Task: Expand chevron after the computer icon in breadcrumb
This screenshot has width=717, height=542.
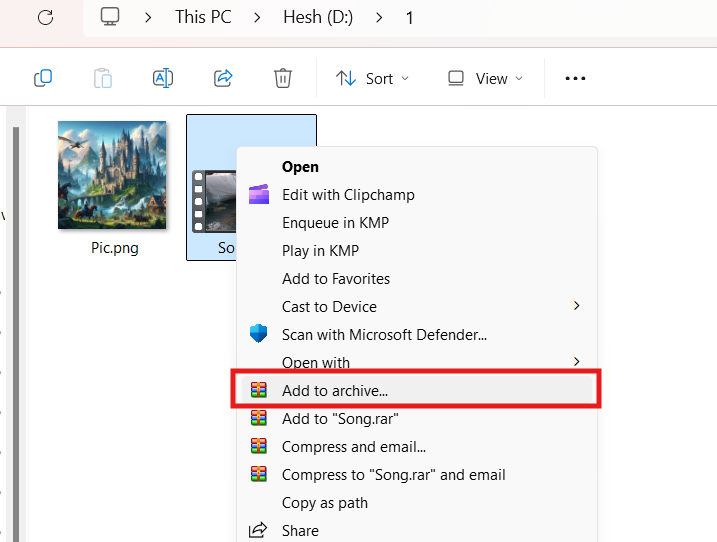Action: point(148,18)
